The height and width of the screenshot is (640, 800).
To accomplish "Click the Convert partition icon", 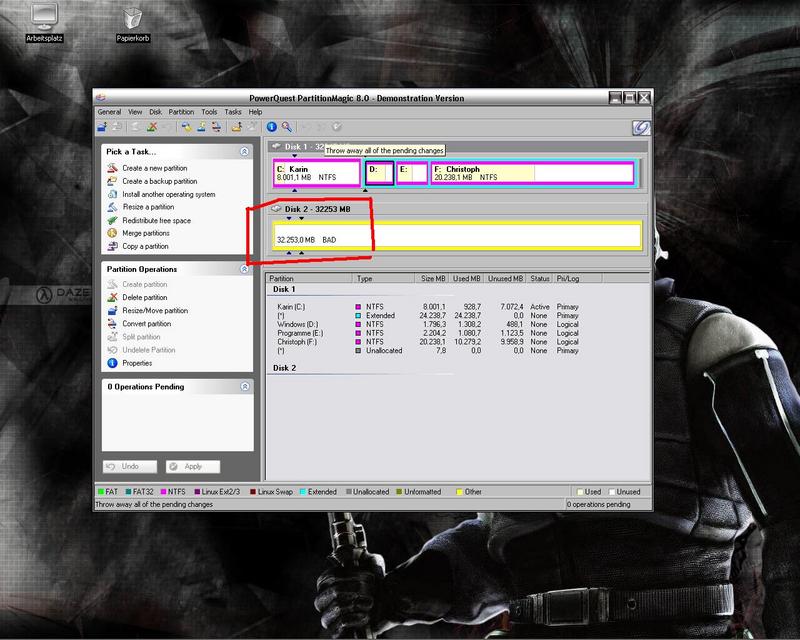I will point(112,324).
